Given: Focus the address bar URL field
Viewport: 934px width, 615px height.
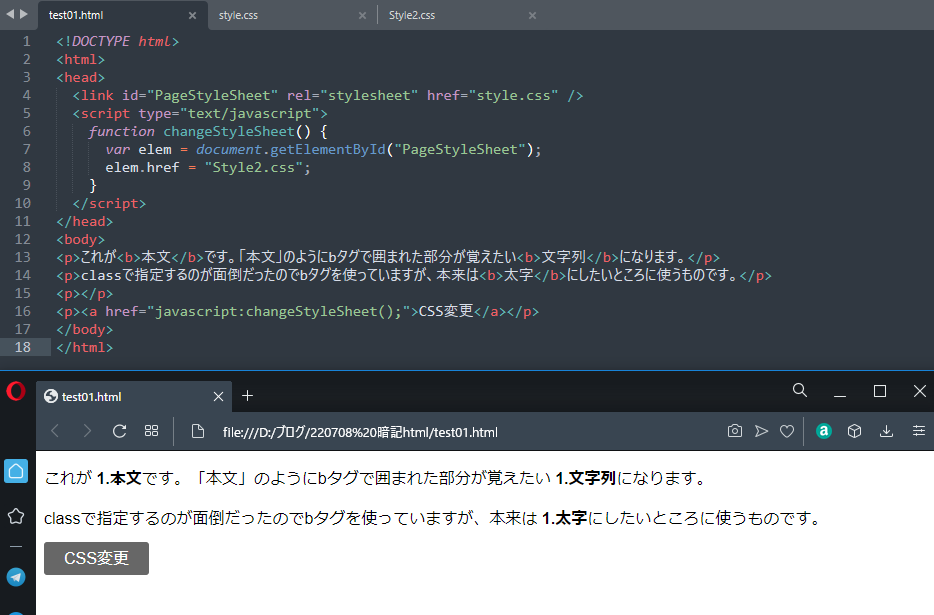Looking at the screenshot, I should (x=360, y=432).
